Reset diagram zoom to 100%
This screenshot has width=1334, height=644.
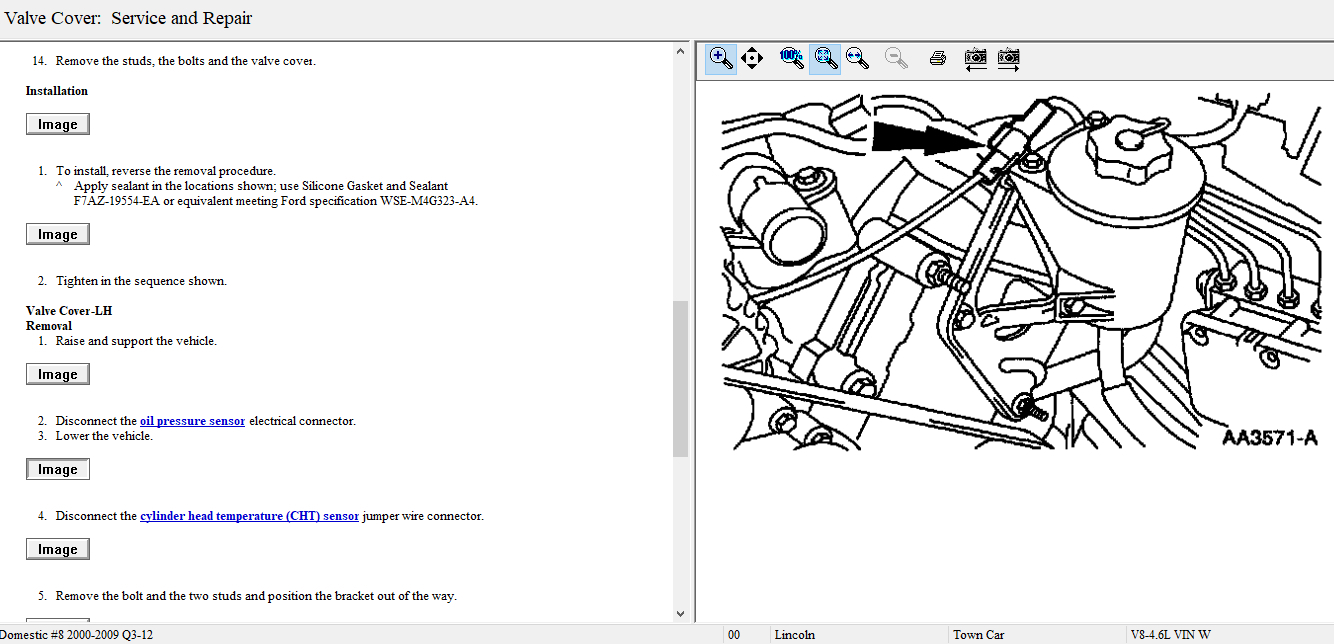point(792,58)
